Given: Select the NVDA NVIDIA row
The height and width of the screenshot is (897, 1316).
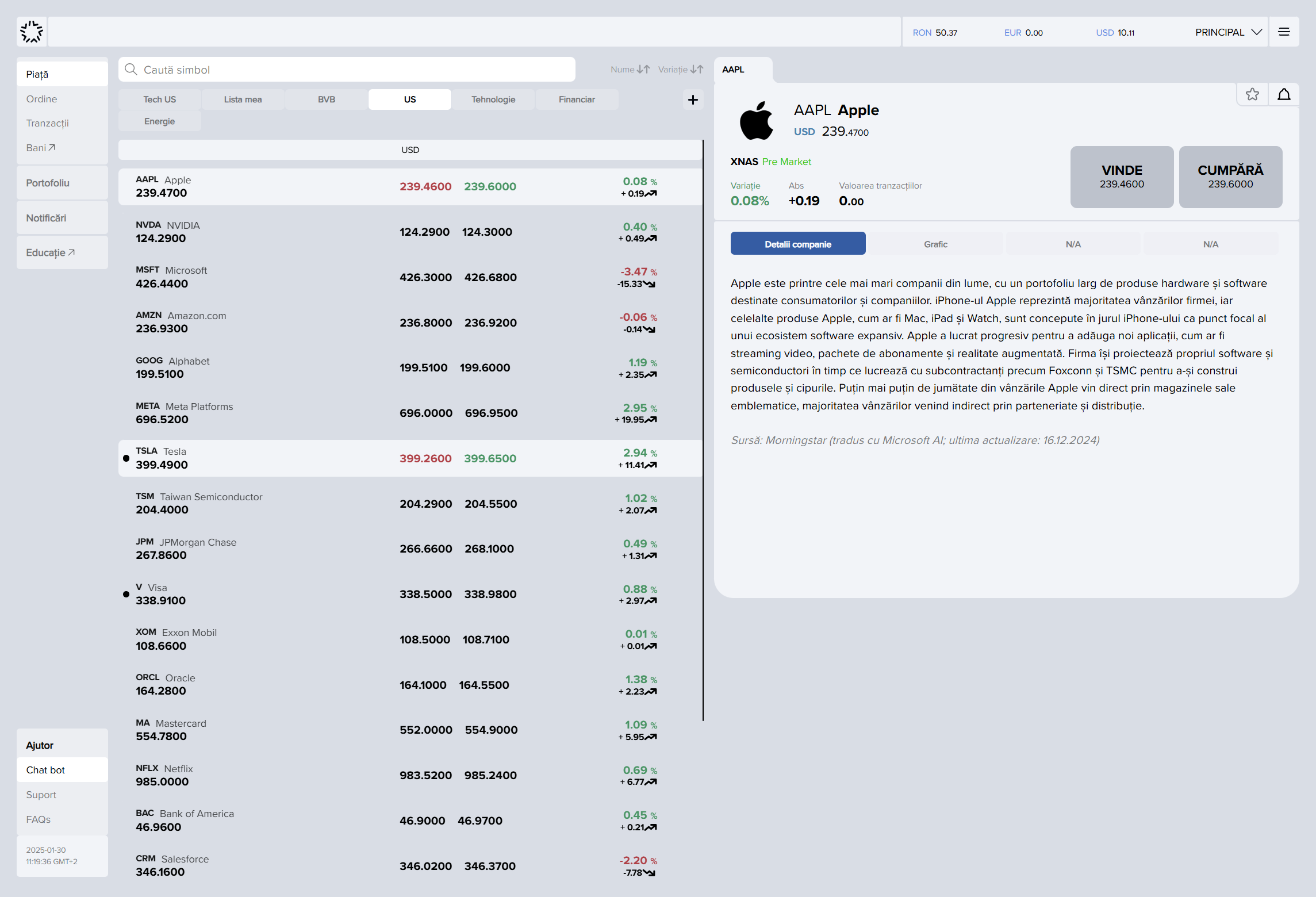Looking at the screenshot, I should click(x=410, y=232).
